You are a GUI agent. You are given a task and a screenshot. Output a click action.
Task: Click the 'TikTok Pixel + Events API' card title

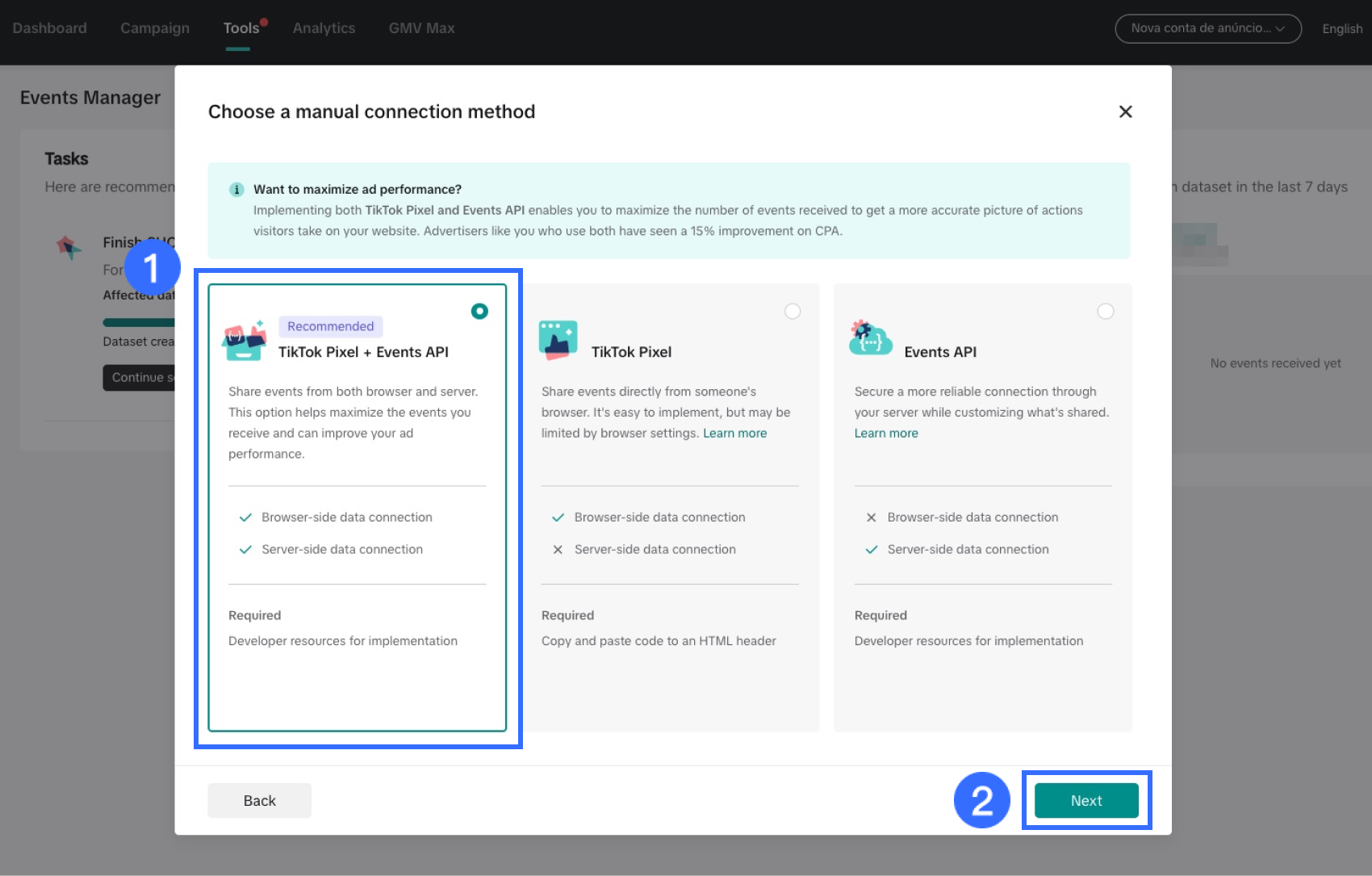point(363,352)
